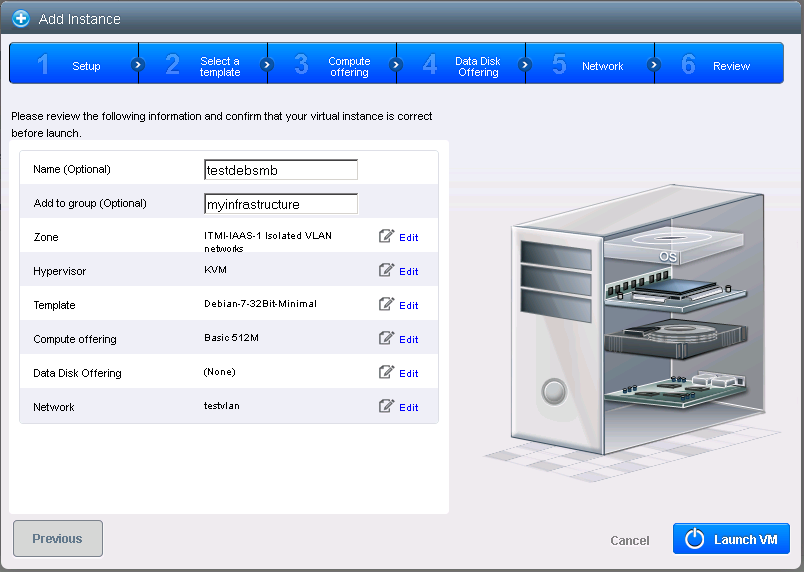
Task: Click the Add to group input field
Action: click(x=280, y=204)
